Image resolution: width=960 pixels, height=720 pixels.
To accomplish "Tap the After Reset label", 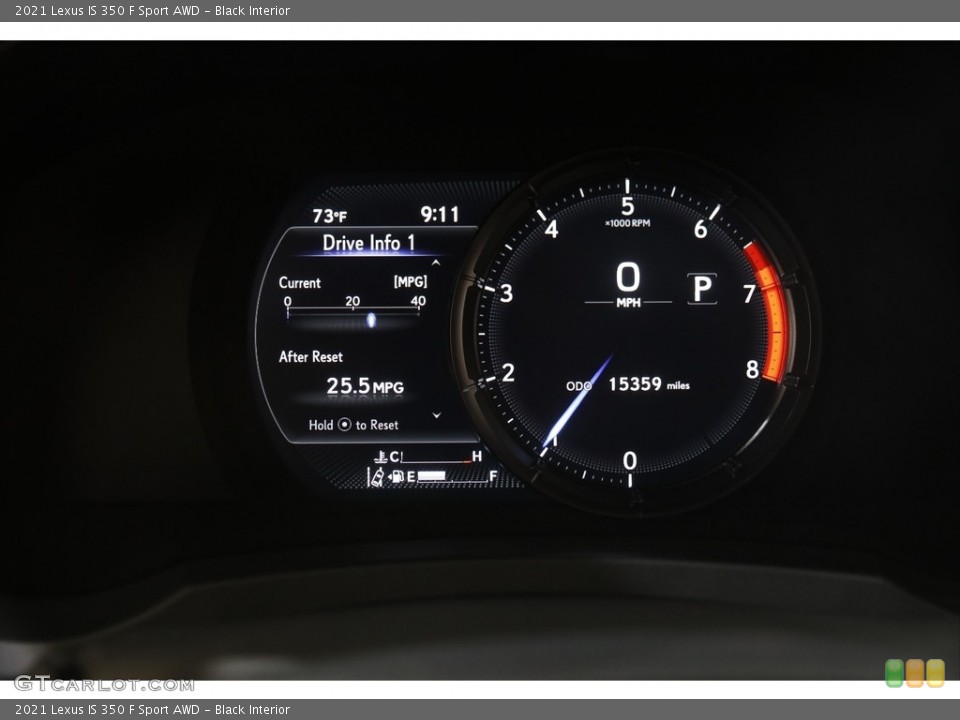I will (310, 356).
